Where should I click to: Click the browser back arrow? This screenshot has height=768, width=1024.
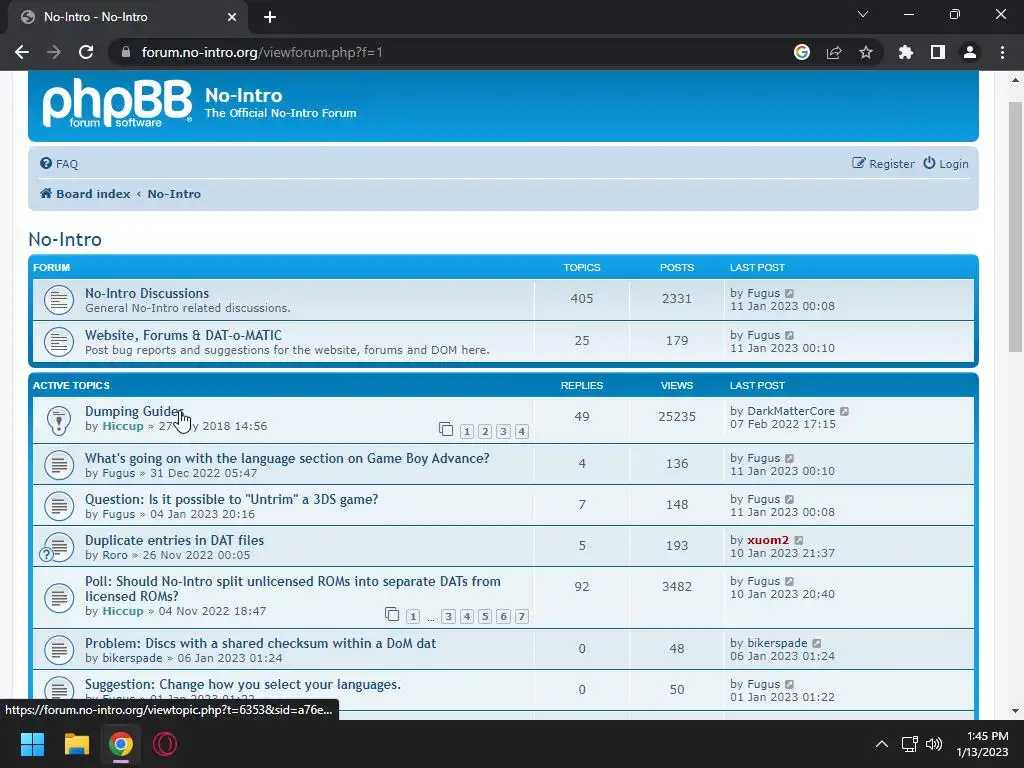(22, 52)
